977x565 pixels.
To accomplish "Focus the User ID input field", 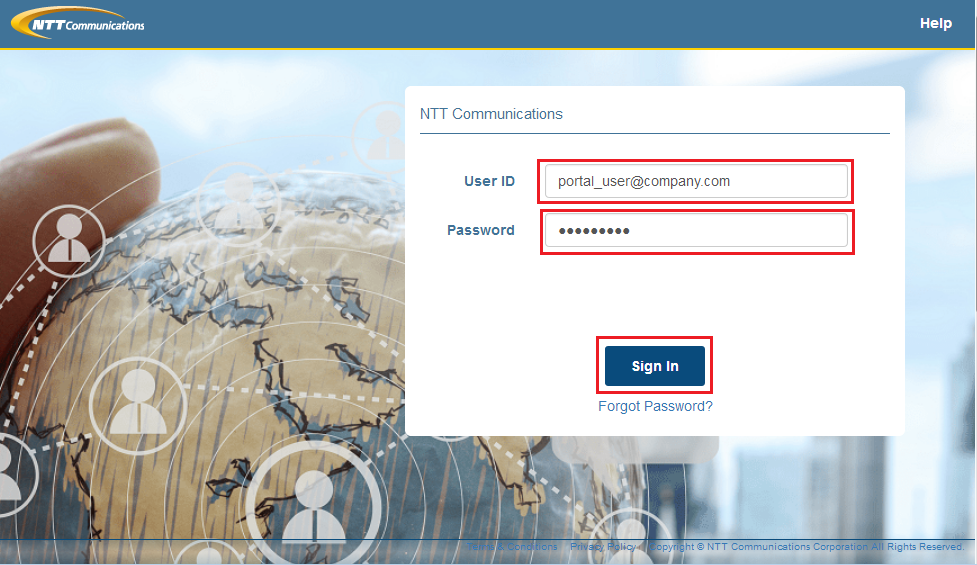I will pos(696,181).
